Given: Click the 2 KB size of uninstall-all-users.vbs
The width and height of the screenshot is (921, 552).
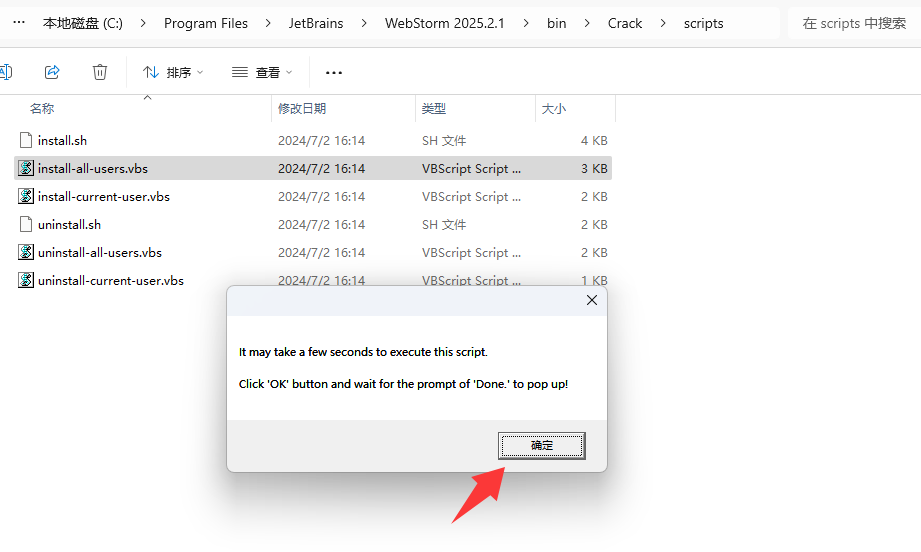Looking at the screenshot, I should click(594, 253).
